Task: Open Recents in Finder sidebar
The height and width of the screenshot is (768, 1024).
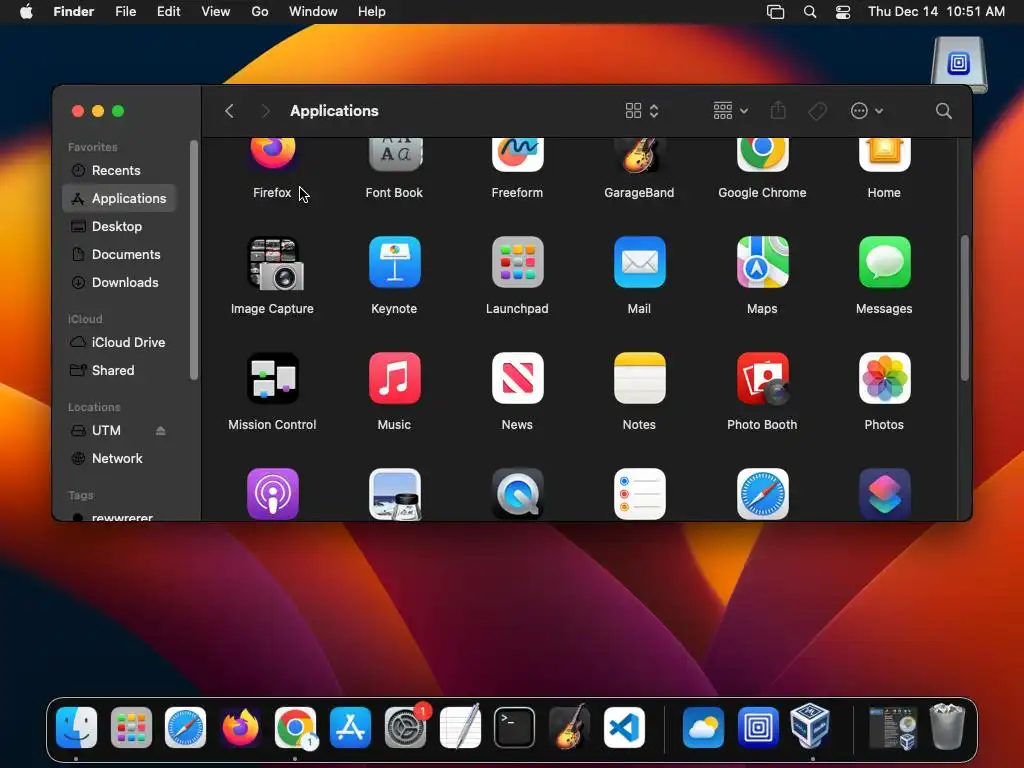Action: (119, 170)
